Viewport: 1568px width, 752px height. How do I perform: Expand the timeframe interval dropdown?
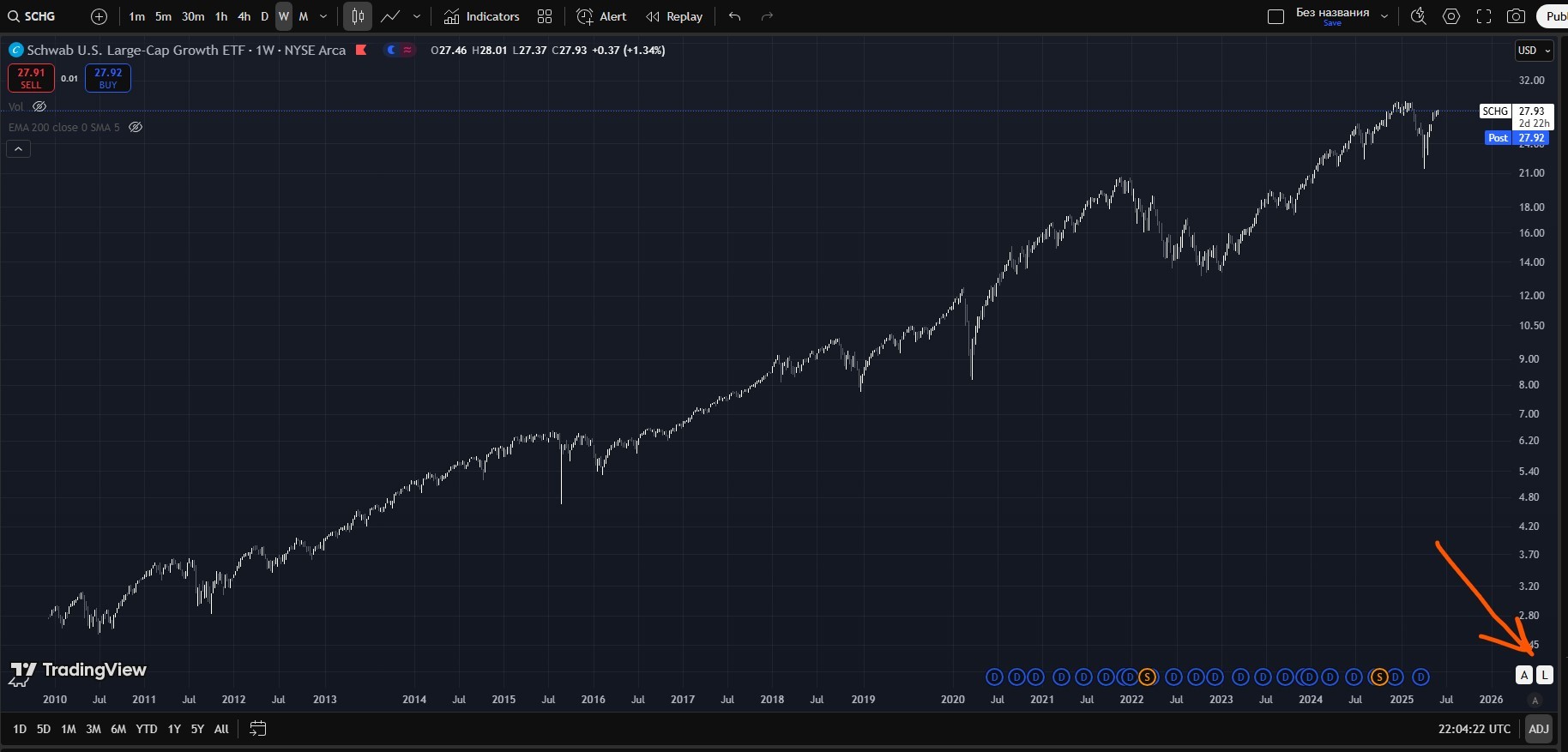[x=323, y=16]
